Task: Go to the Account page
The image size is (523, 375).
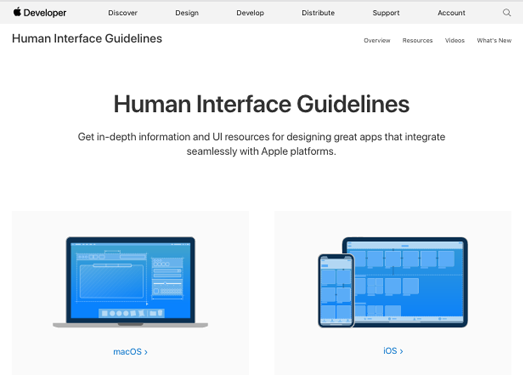Action: (451, 13)
